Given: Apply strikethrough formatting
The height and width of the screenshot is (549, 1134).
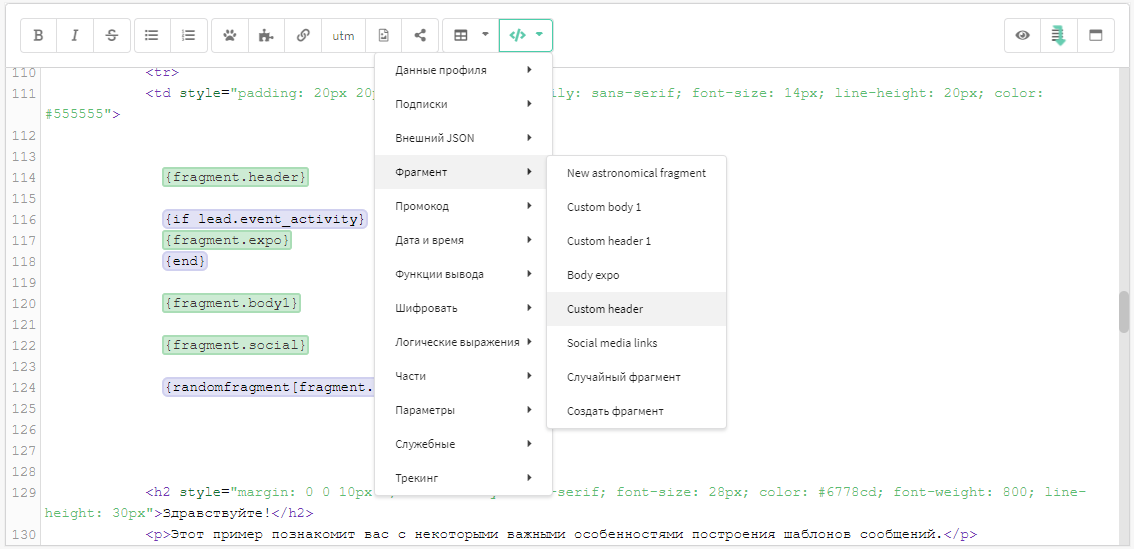Looking at the screenshot, I should click(x=112, y=35).
